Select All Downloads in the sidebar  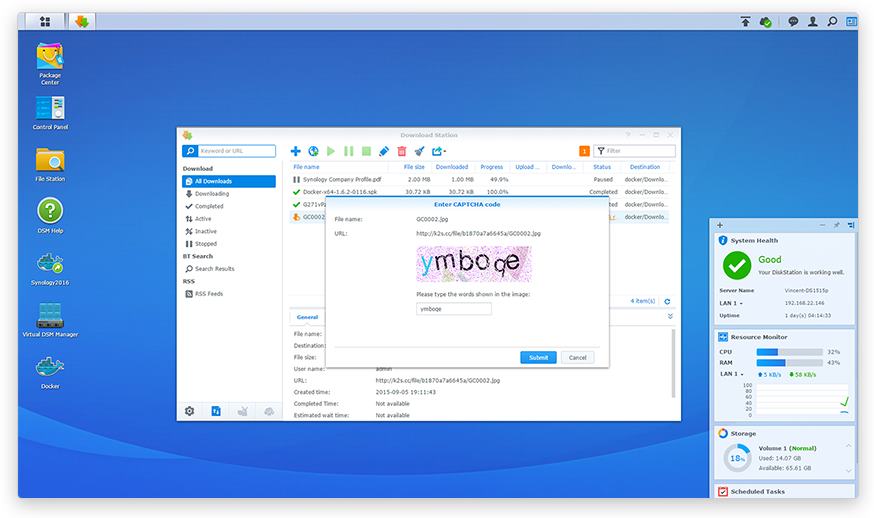click(x=229, y=181)
